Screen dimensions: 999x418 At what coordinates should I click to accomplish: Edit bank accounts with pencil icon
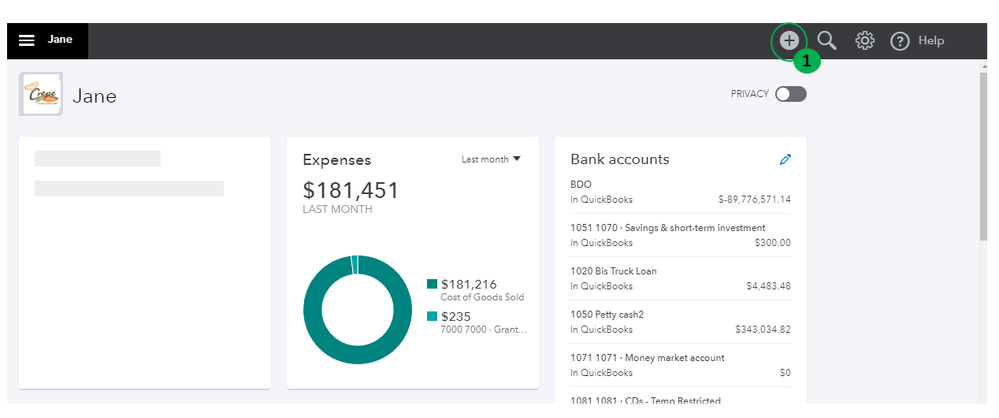[x=785, y=160]
